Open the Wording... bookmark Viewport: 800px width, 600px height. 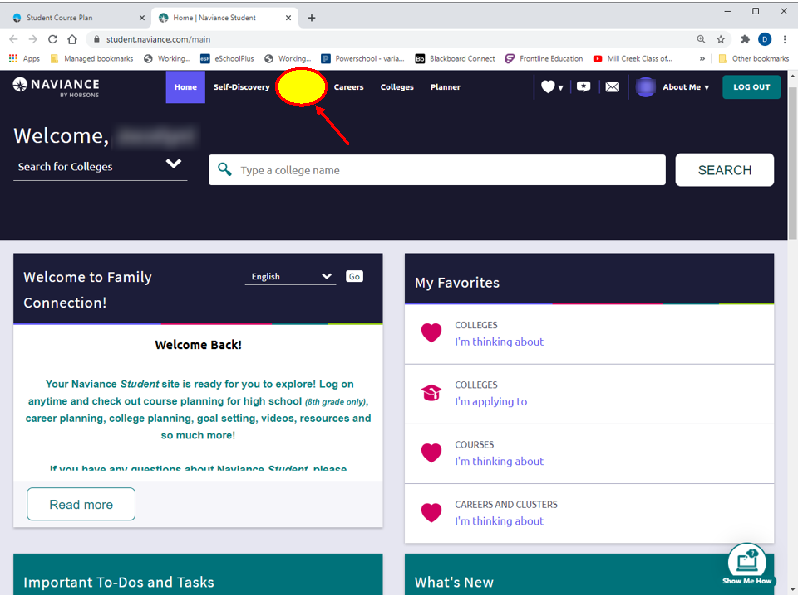click(x=288, y=59)
